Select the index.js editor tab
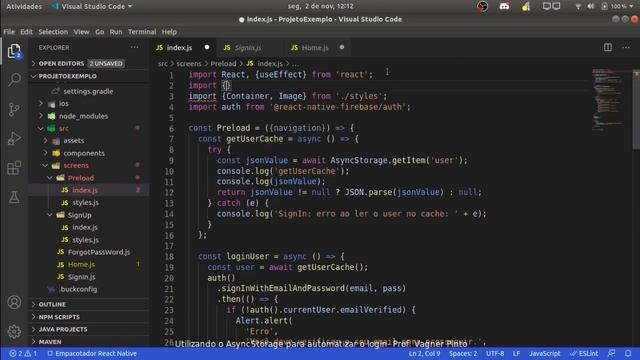The width and height of the screenshot is (640, 360). click(183, 48)
